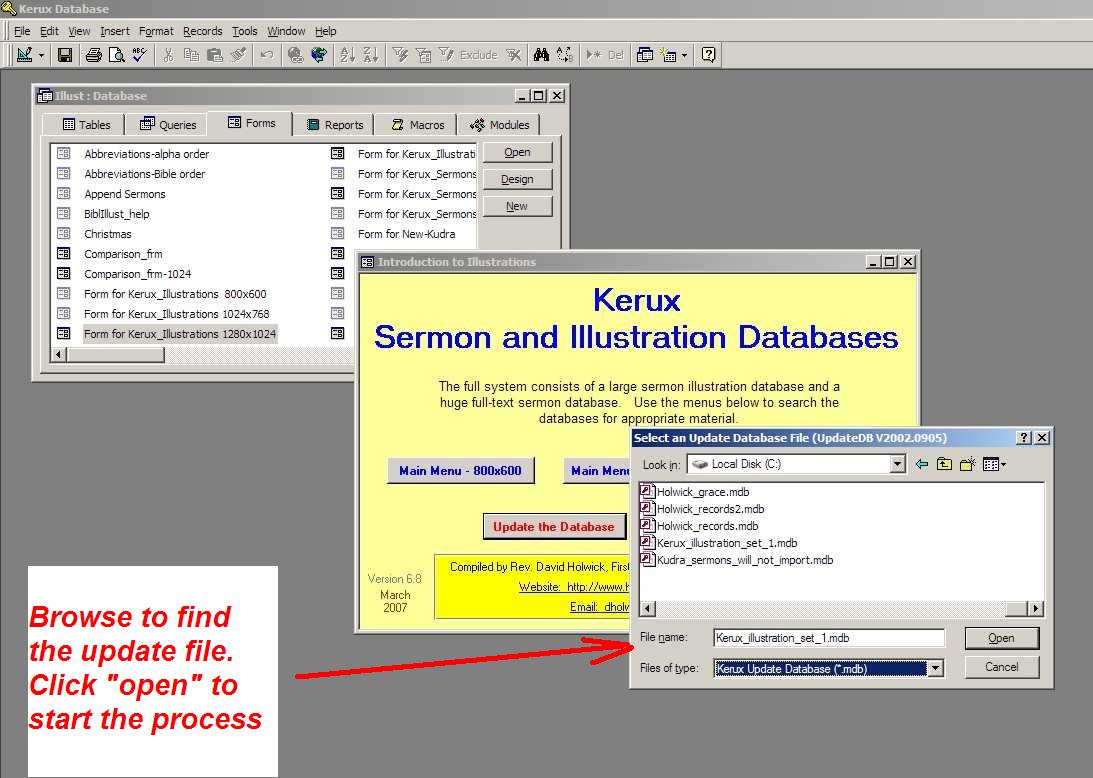Switch to the Reports tab
The width and height of the screenshot is (1093, 778).
(x=335, y=125)
